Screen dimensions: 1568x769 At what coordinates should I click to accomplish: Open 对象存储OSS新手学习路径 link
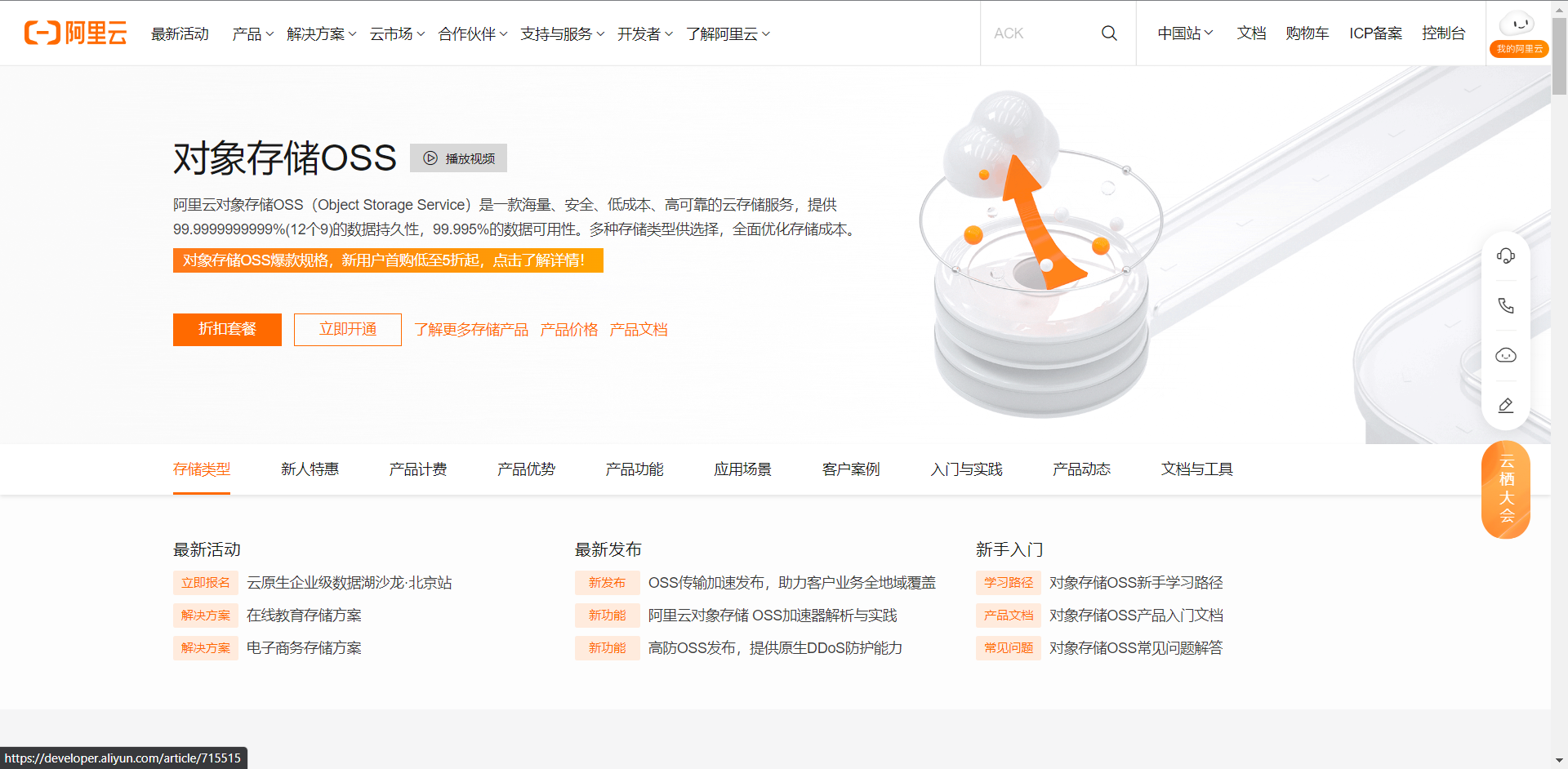coord(1136,583)
